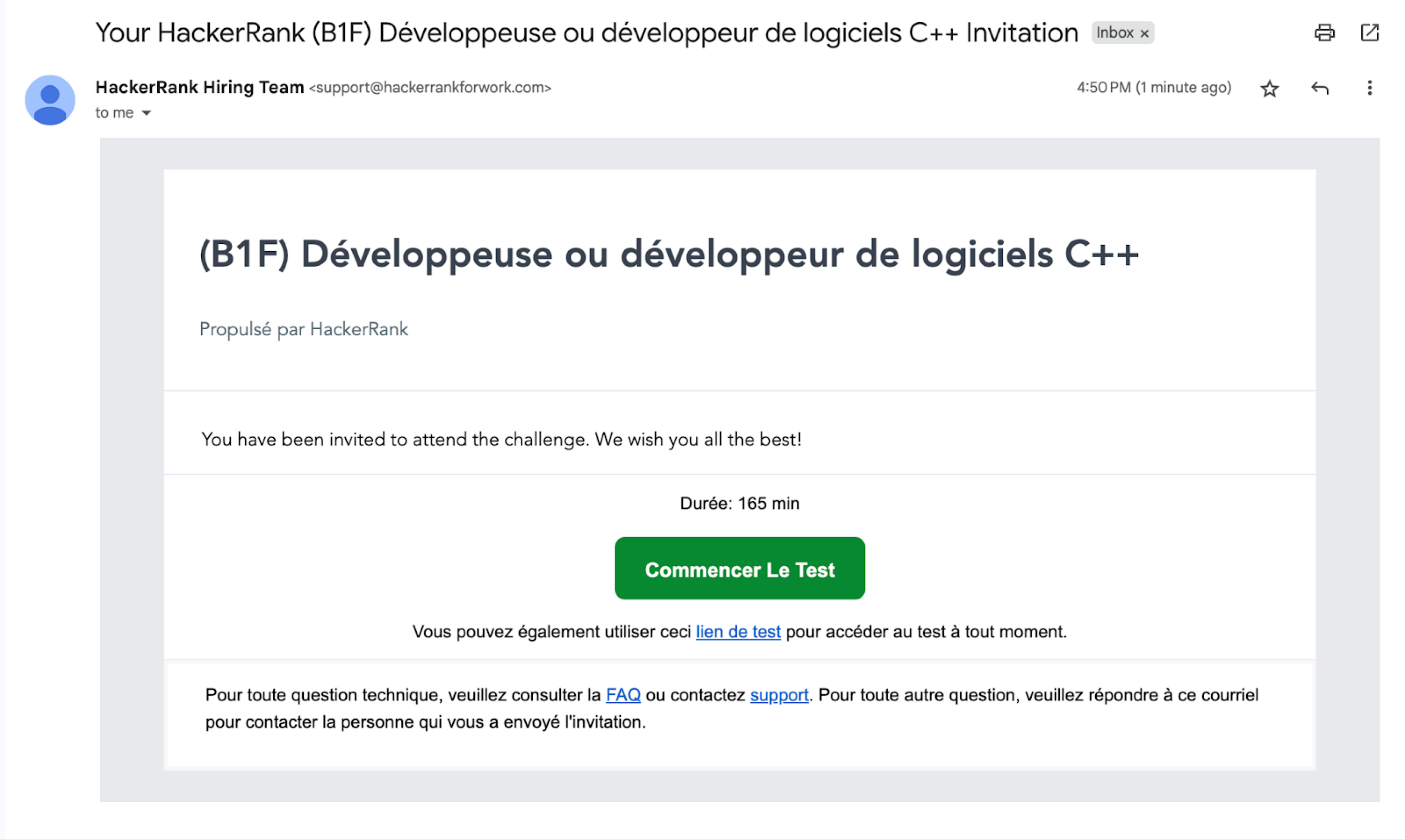
Task: Click the reply arrow icon
Action: point(1319,88)
